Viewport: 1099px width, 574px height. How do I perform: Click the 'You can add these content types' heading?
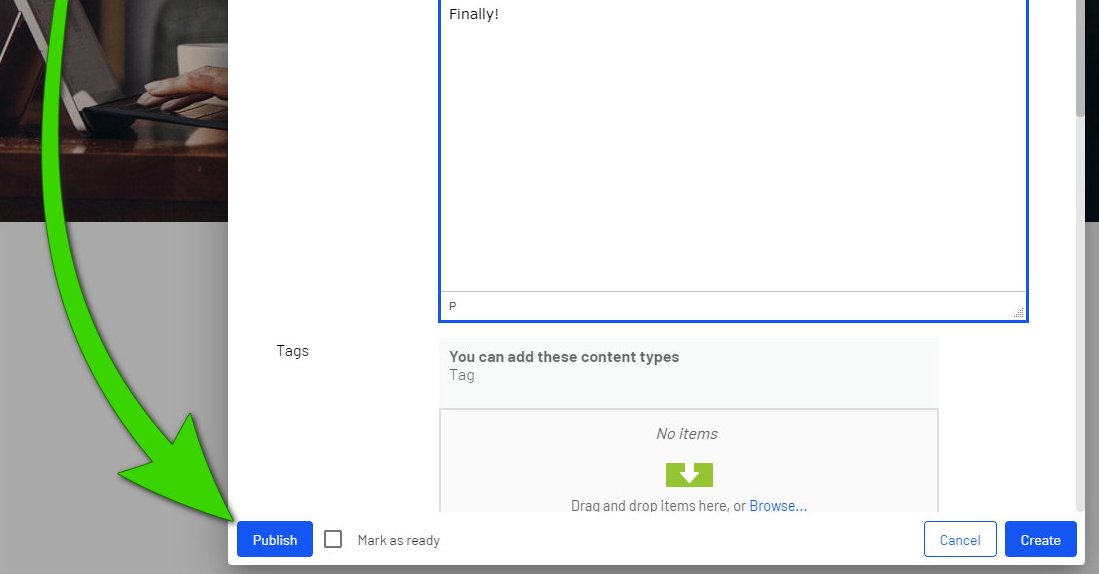tap(564, 357)
